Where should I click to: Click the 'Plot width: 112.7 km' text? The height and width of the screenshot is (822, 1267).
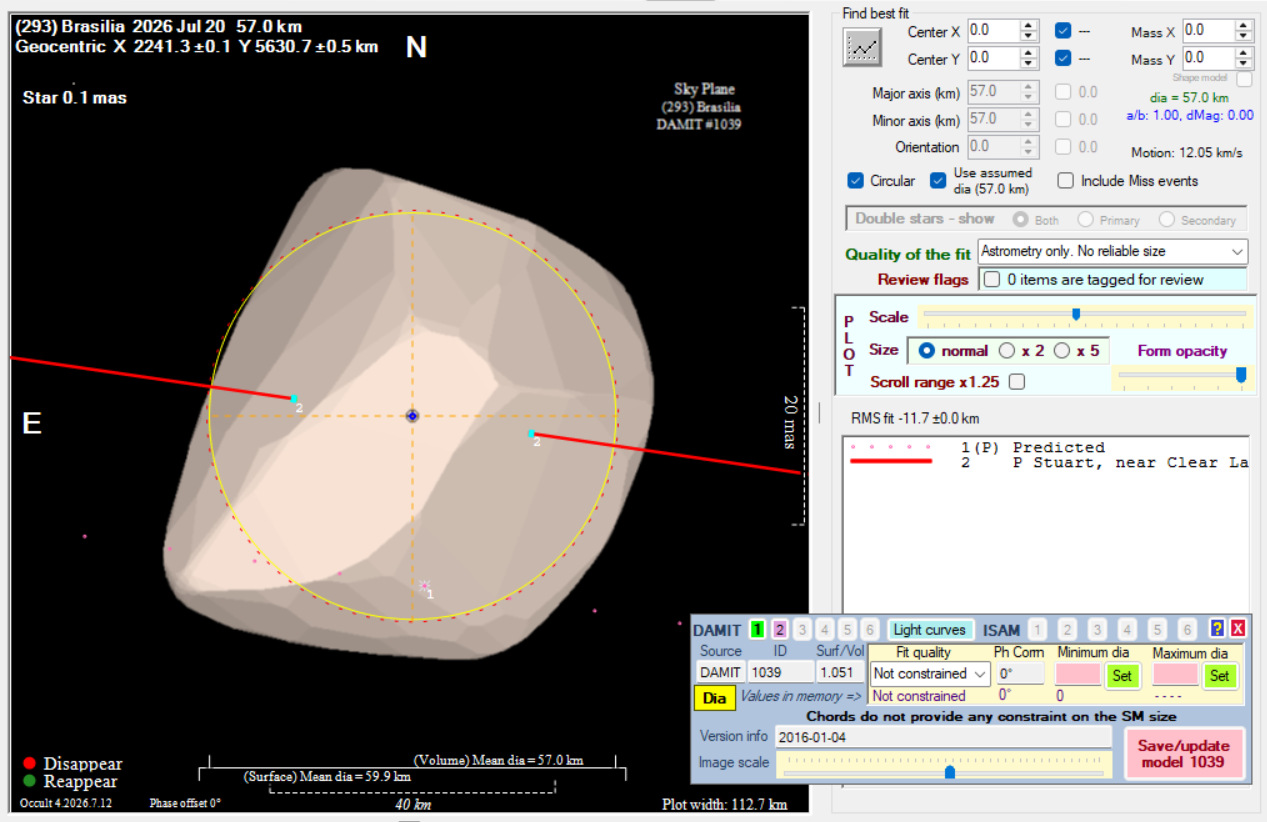(725, 804)
